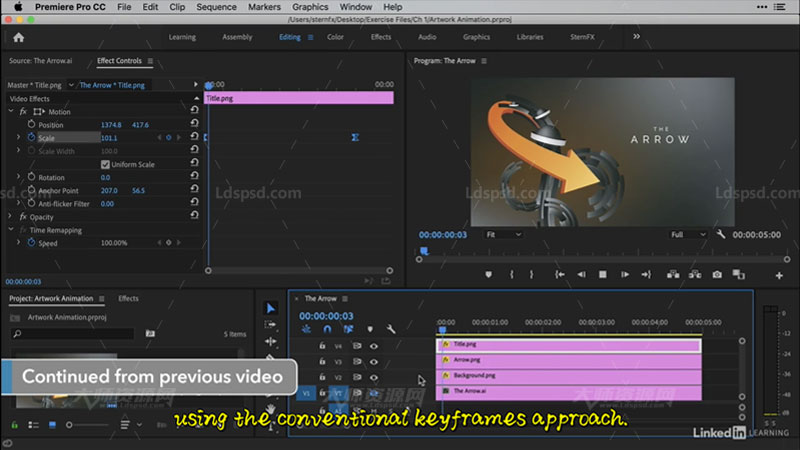
Task: Show more workspaces overflow chevrons
Action: point(636,36)
